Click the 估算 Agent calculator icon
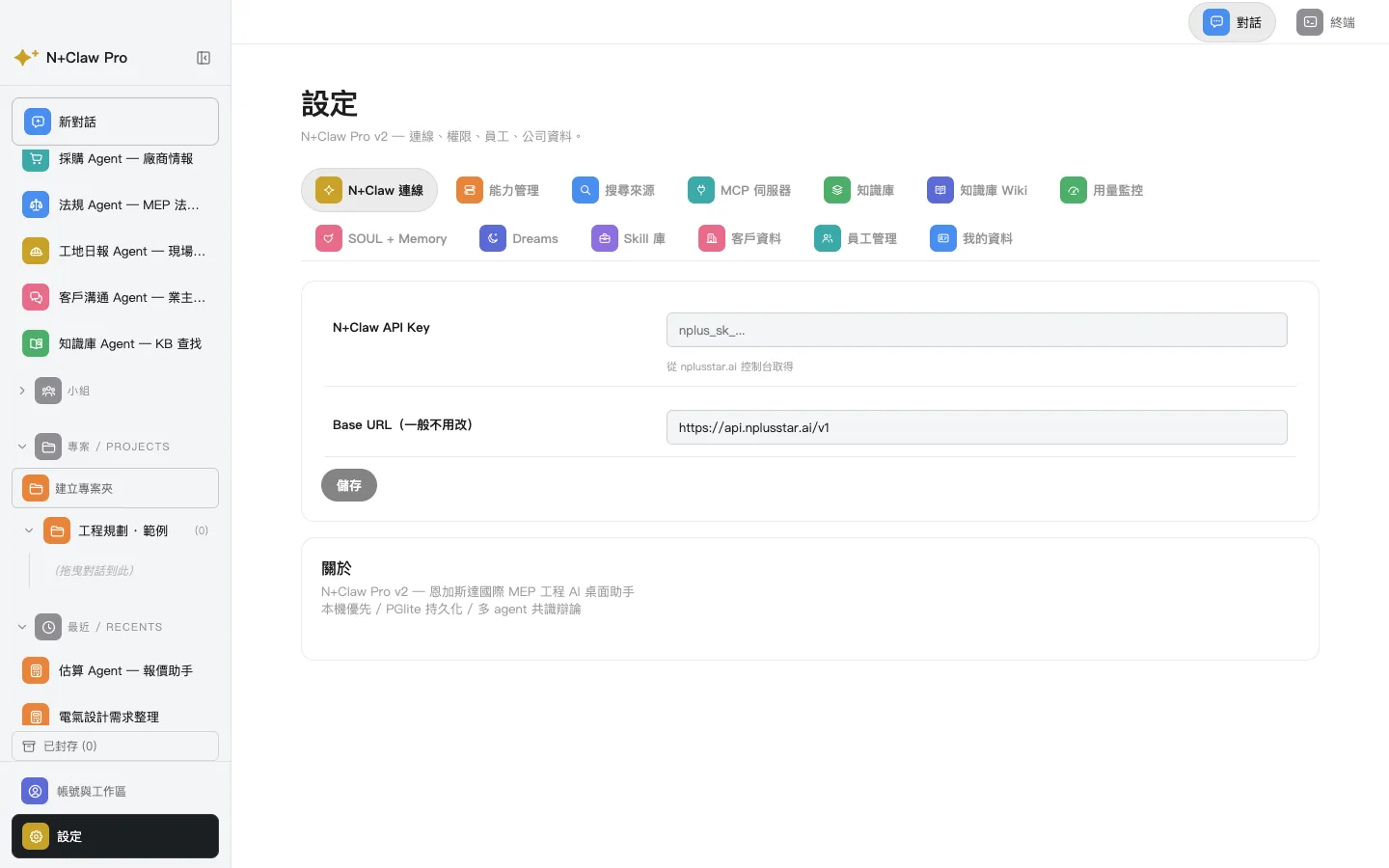The image size is (1389, 868). (36, 670)
